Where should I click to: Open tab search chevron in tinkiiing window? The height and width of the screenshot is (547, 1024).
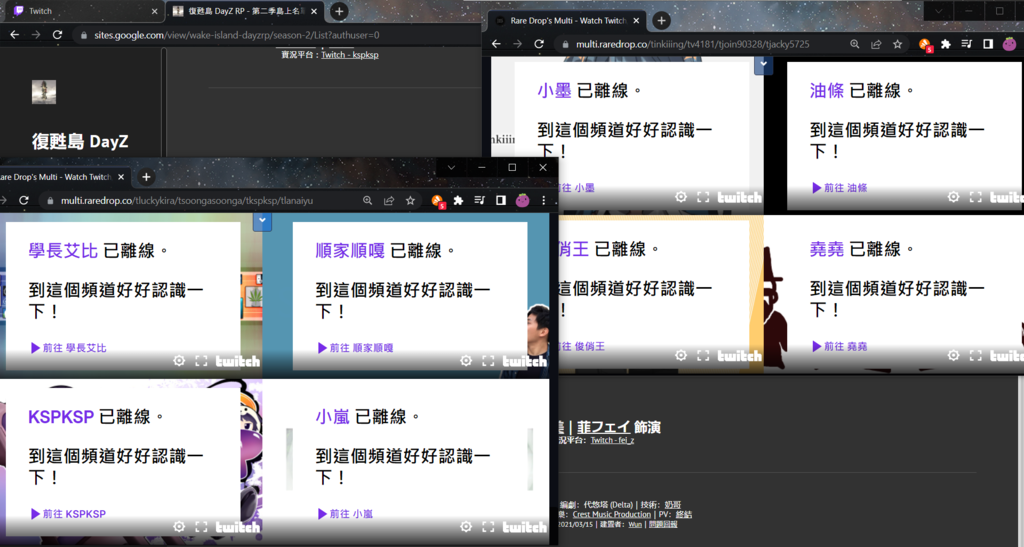pos(938,11)
